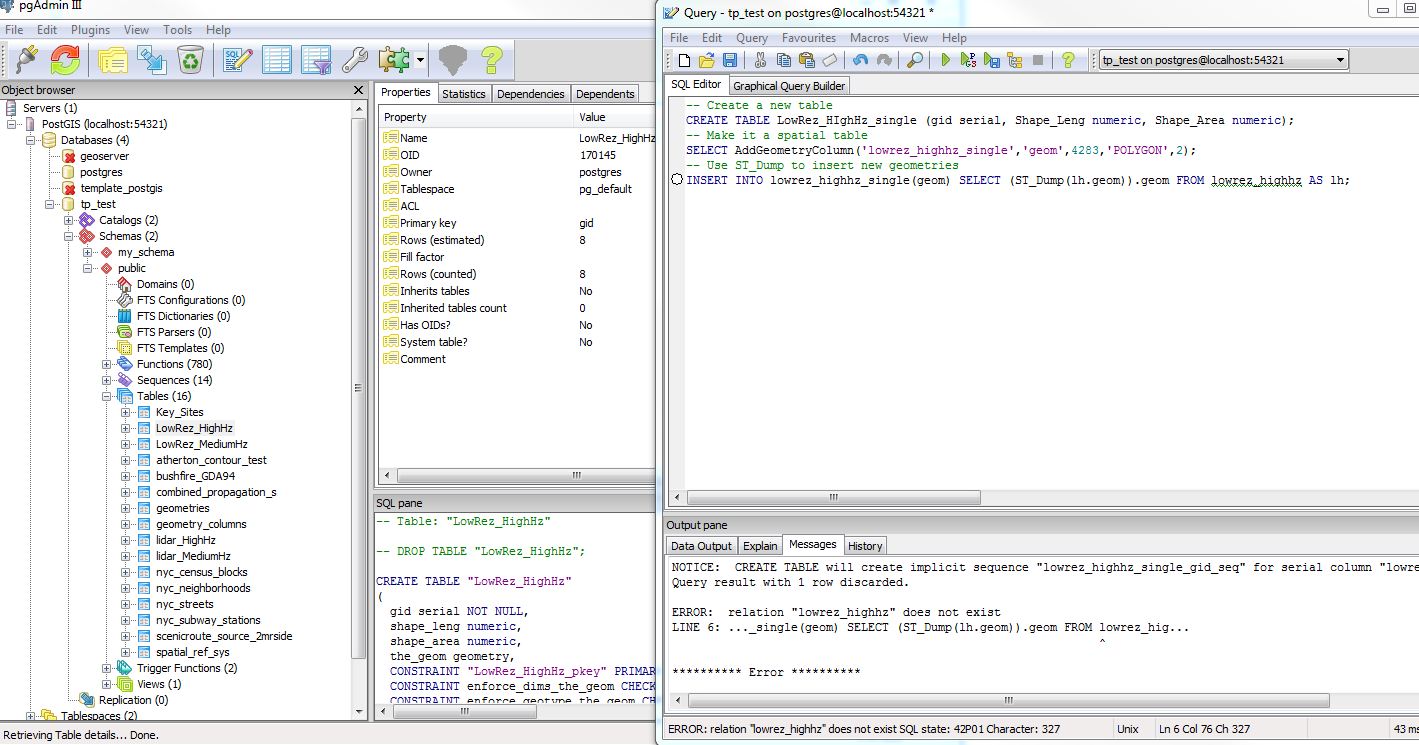1419x745 pixels.
Task: Click the Messages pane horizontal scrollbar
Action: [x=1010, y=701]
